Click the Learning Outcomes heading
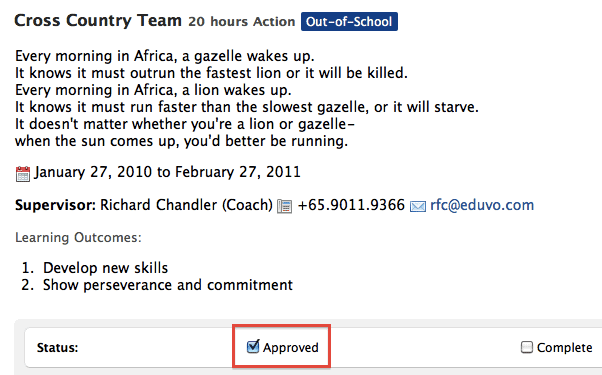602x375 pixels. 78,238
